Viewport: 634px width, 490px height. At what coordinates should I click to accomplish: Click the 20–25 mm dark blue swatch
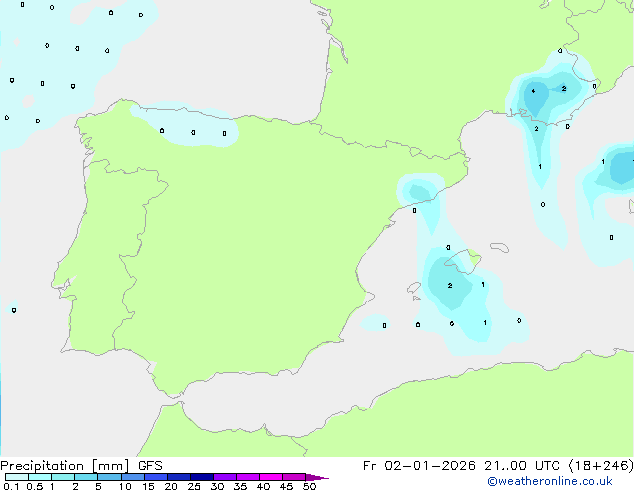(179, 477)
